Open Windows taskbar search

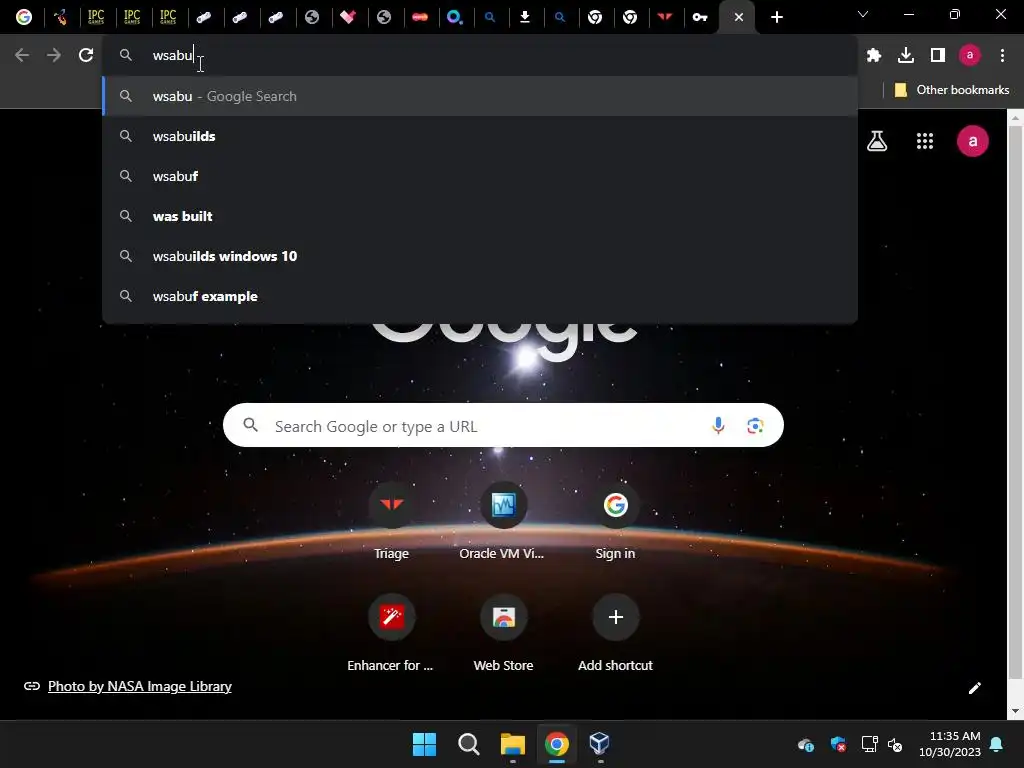tap(468, 744)
